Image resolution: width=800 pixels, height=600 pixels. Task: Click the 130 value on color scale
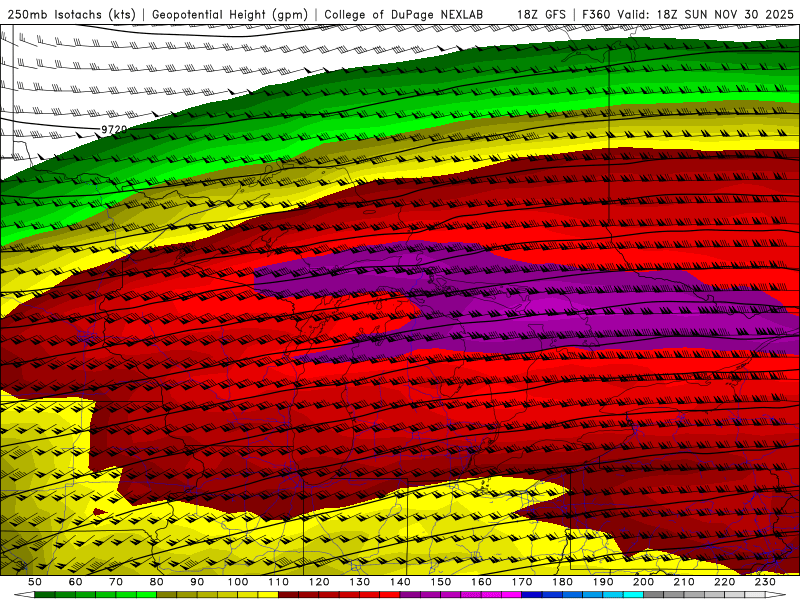point(360,582)
